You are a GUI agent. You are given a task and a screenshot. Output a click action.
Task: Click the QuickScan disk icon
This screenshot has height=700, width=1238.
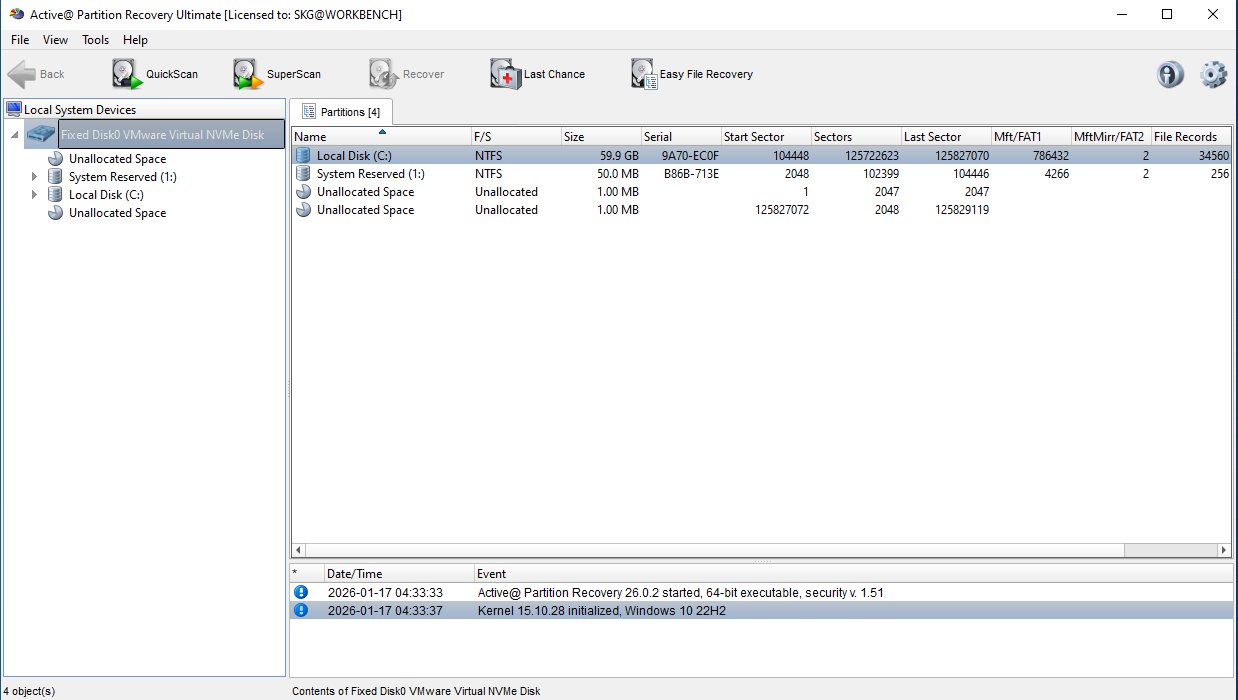[x=127, y=74]
